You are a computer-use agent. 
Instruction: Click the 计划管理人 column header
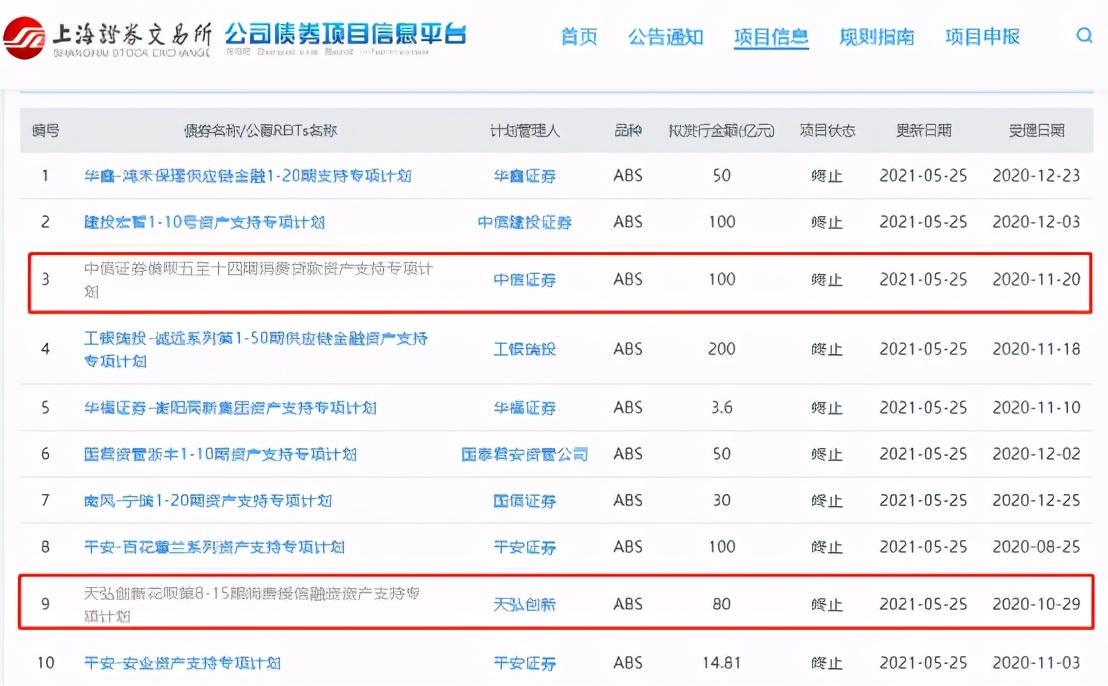(524, 131)
